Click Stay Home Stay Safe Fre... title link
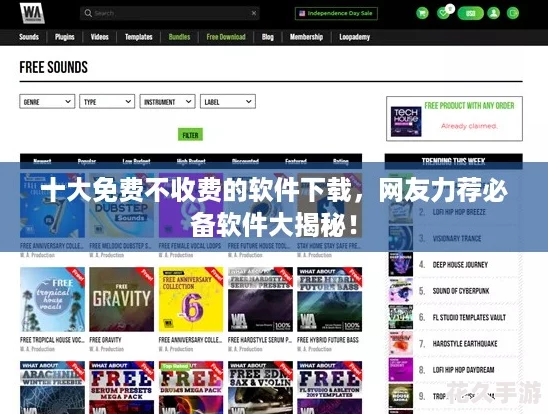548x414 pixels. click(329, 246)
